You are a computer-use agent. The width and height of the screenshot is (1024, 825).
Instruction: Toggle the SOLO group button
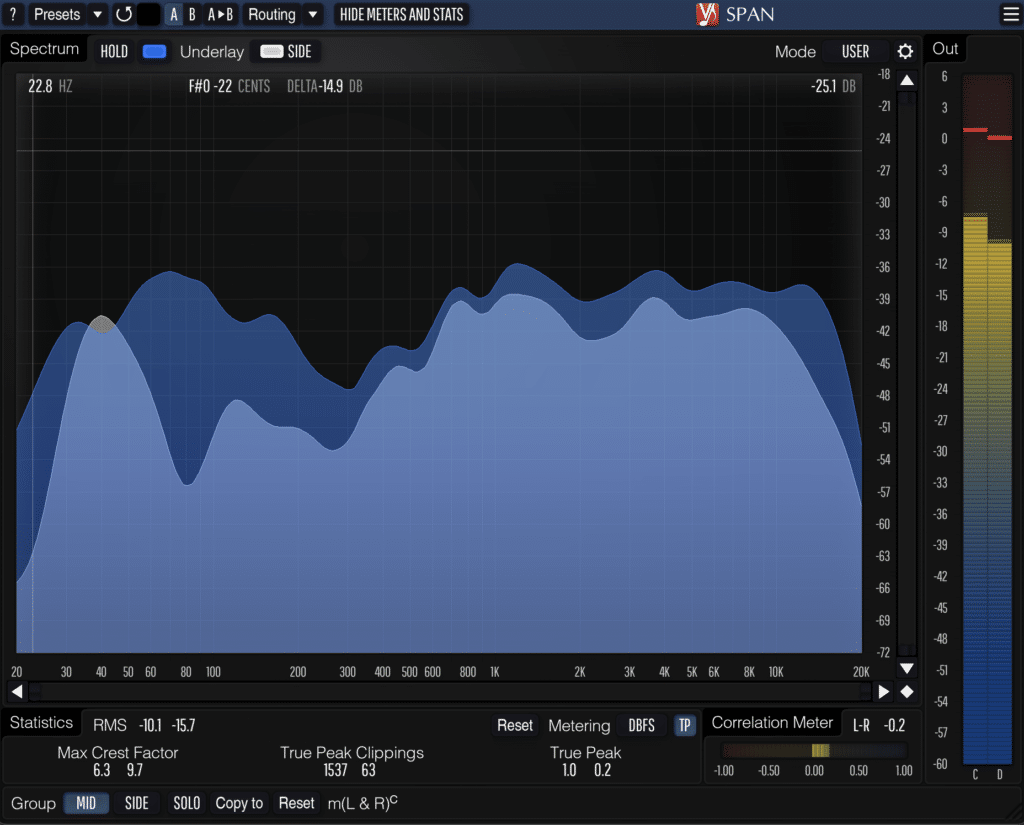pyautogui.click(x=186, y=803)
